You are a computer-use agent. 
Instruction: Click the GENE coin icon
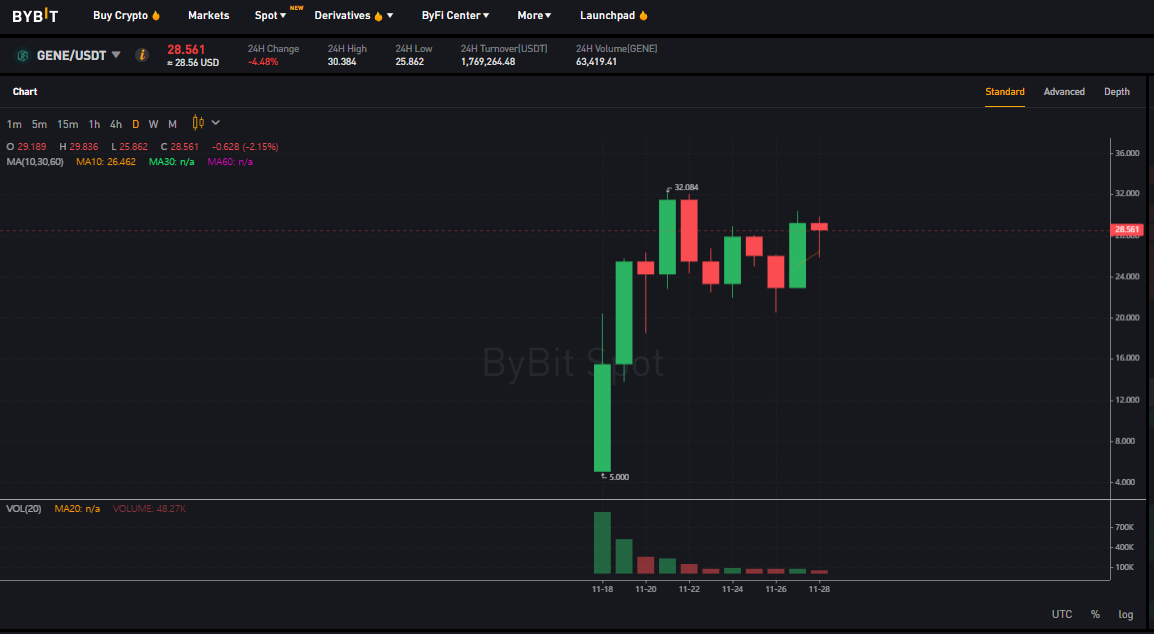(23, 55)
